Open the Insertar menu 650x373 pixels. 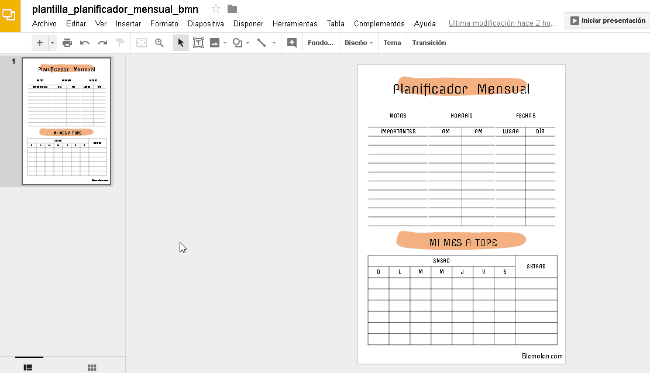[128, 24]
